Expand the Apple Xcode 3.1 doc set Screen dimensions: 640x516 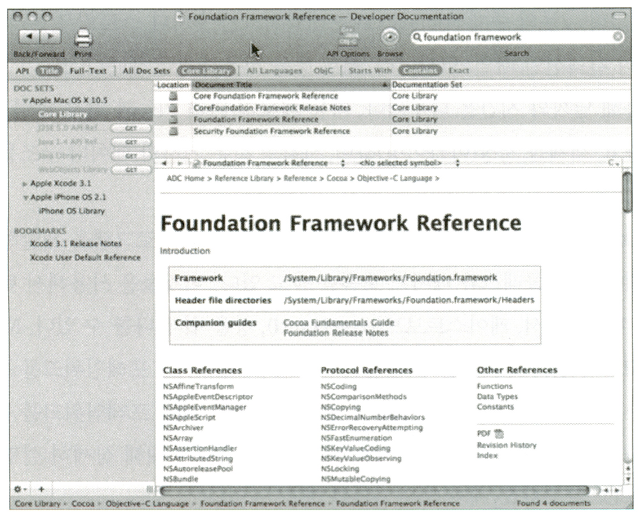(x=25, y=184)
